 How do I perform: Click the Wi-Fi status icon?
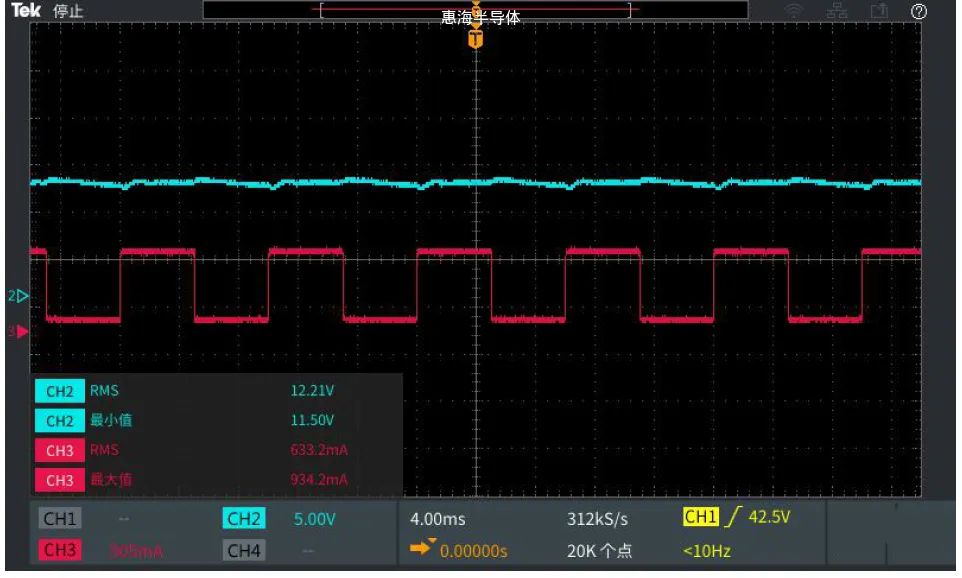click(x=795, y=11)
